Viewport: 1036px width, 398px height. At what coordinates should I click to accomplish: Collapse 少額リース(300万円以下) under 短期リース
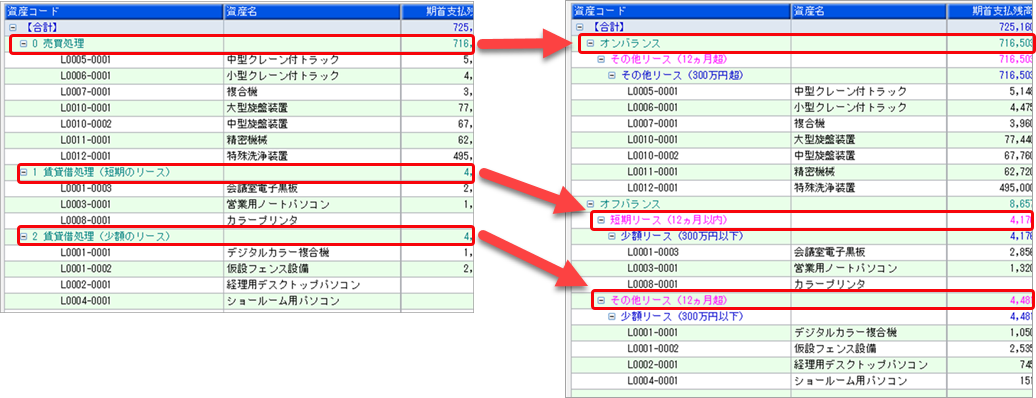pyautogui.click(x=612, y=236)
